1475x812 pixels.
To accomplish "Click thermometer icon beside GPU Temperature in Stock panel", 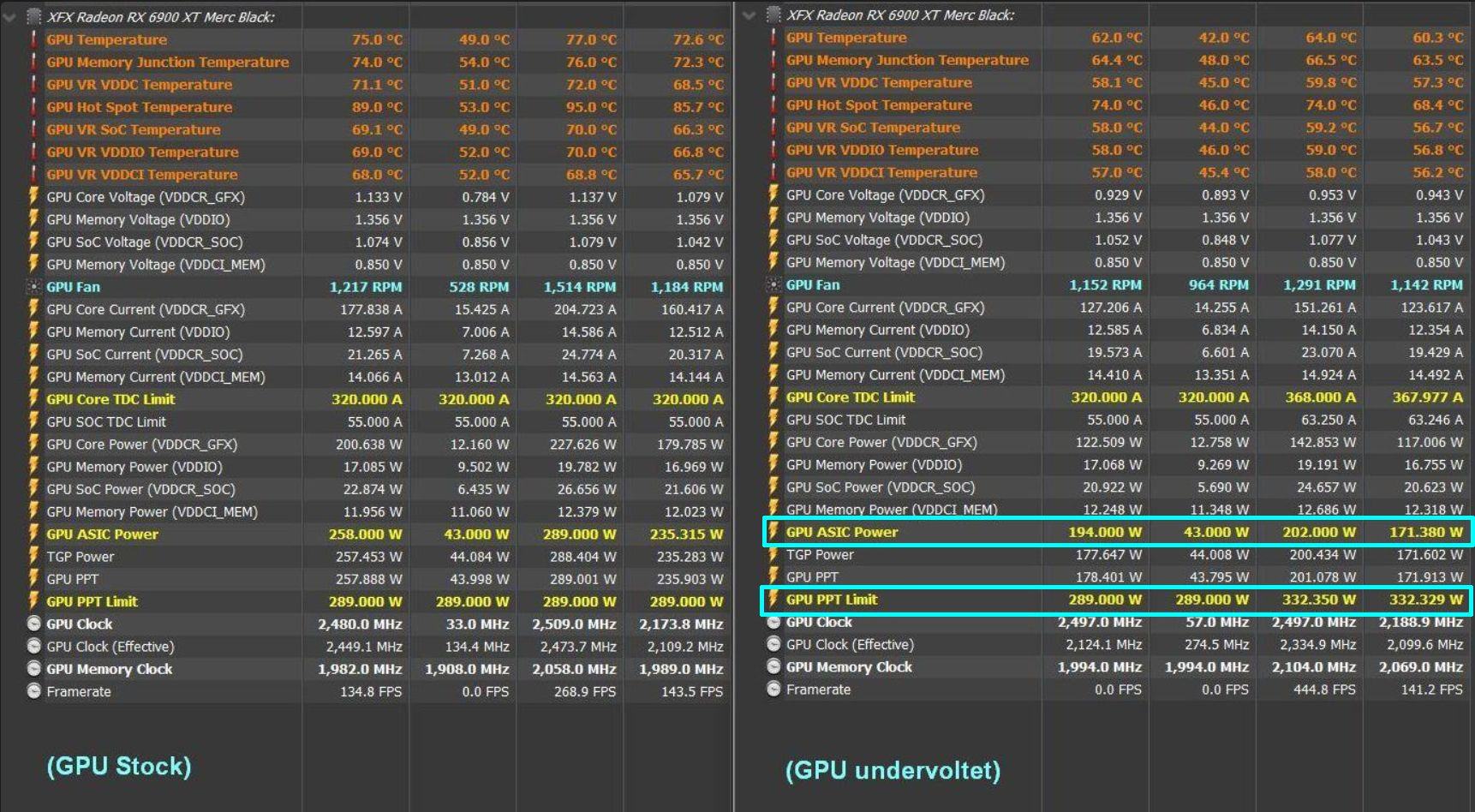I will (x=33, y=39).
